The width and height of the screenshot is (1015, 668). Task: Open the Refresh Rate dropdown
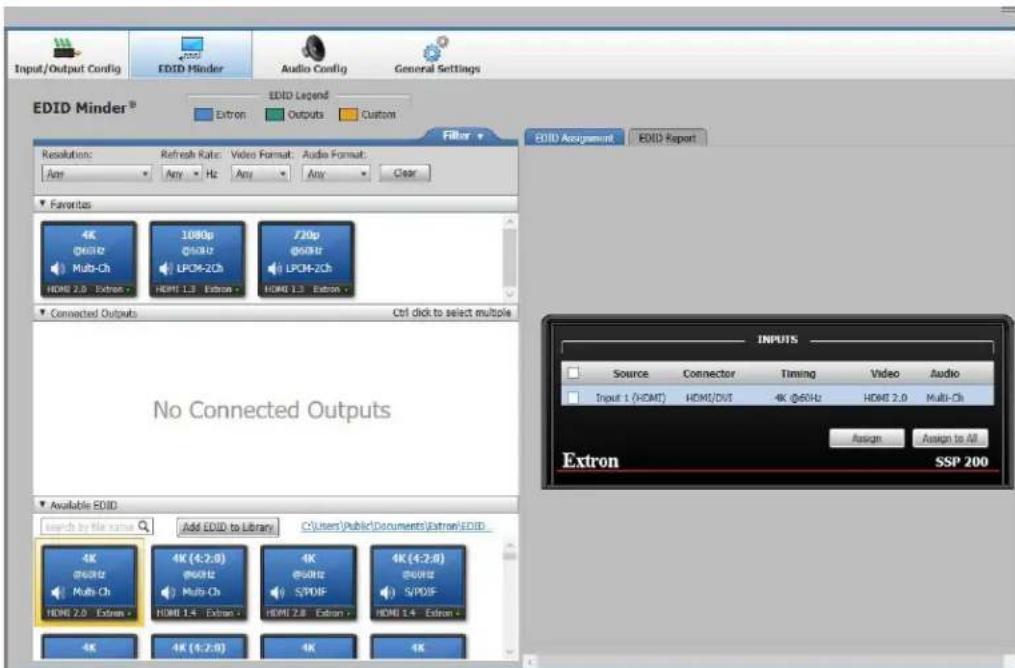(x=181, y=173)
